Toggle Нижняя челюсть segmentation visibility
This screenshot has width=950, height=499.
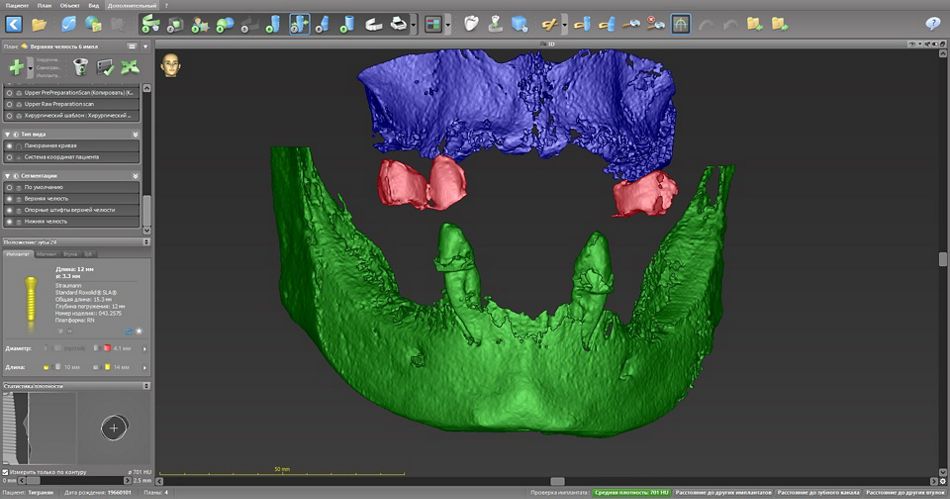[10, 222]
